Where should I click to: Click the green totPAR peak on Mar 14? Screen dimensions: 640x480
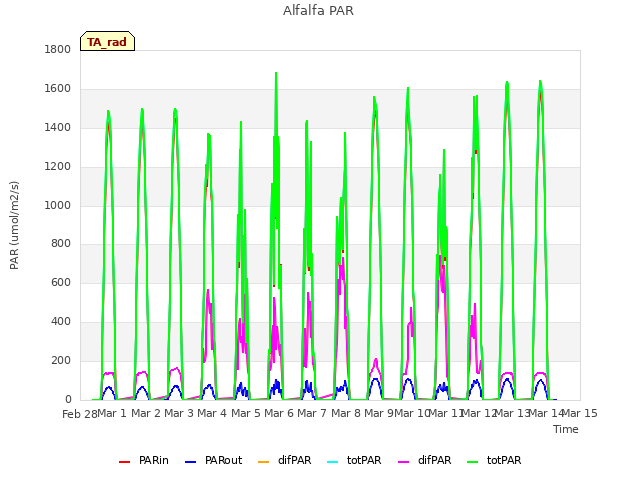(540, 81)
